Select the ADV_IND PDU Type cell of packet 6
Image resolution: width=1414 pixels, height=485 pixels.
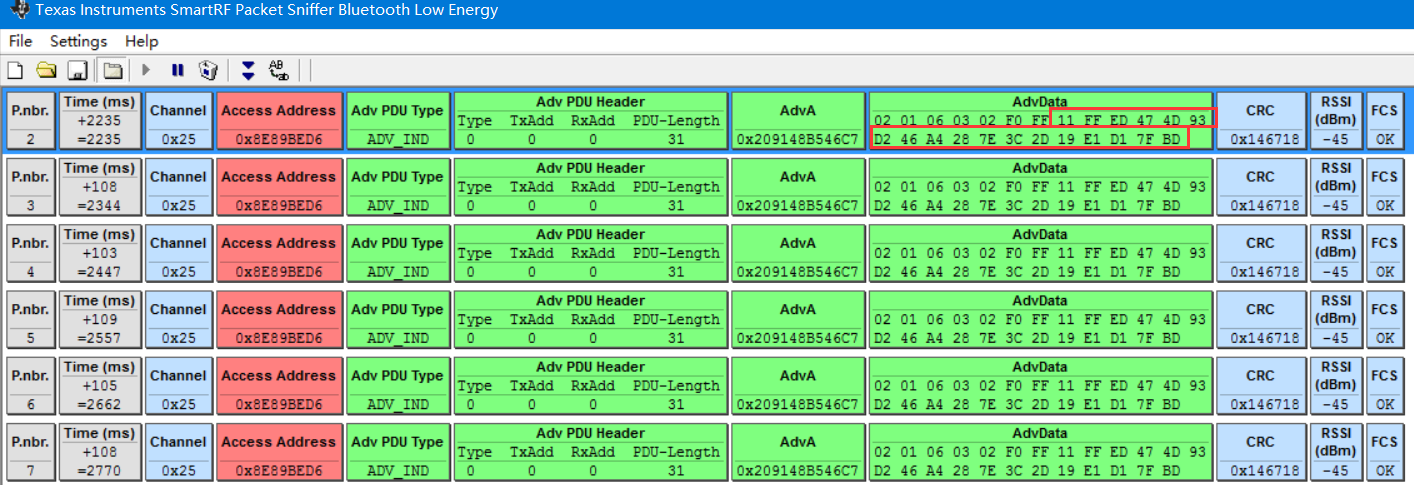398,386
